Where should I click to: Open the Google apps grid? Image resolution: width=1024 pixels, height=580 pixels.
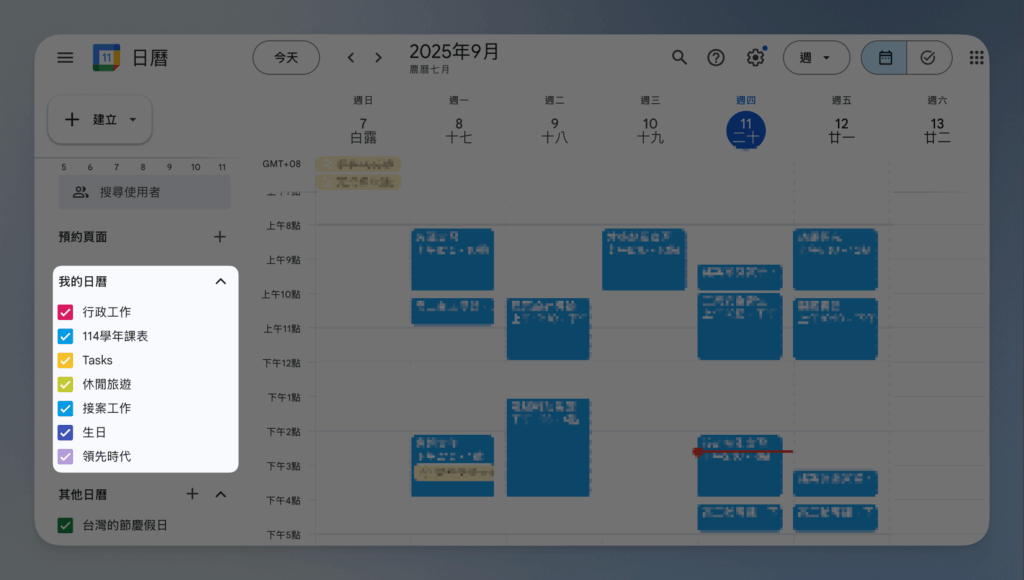(x=977, y=58)
